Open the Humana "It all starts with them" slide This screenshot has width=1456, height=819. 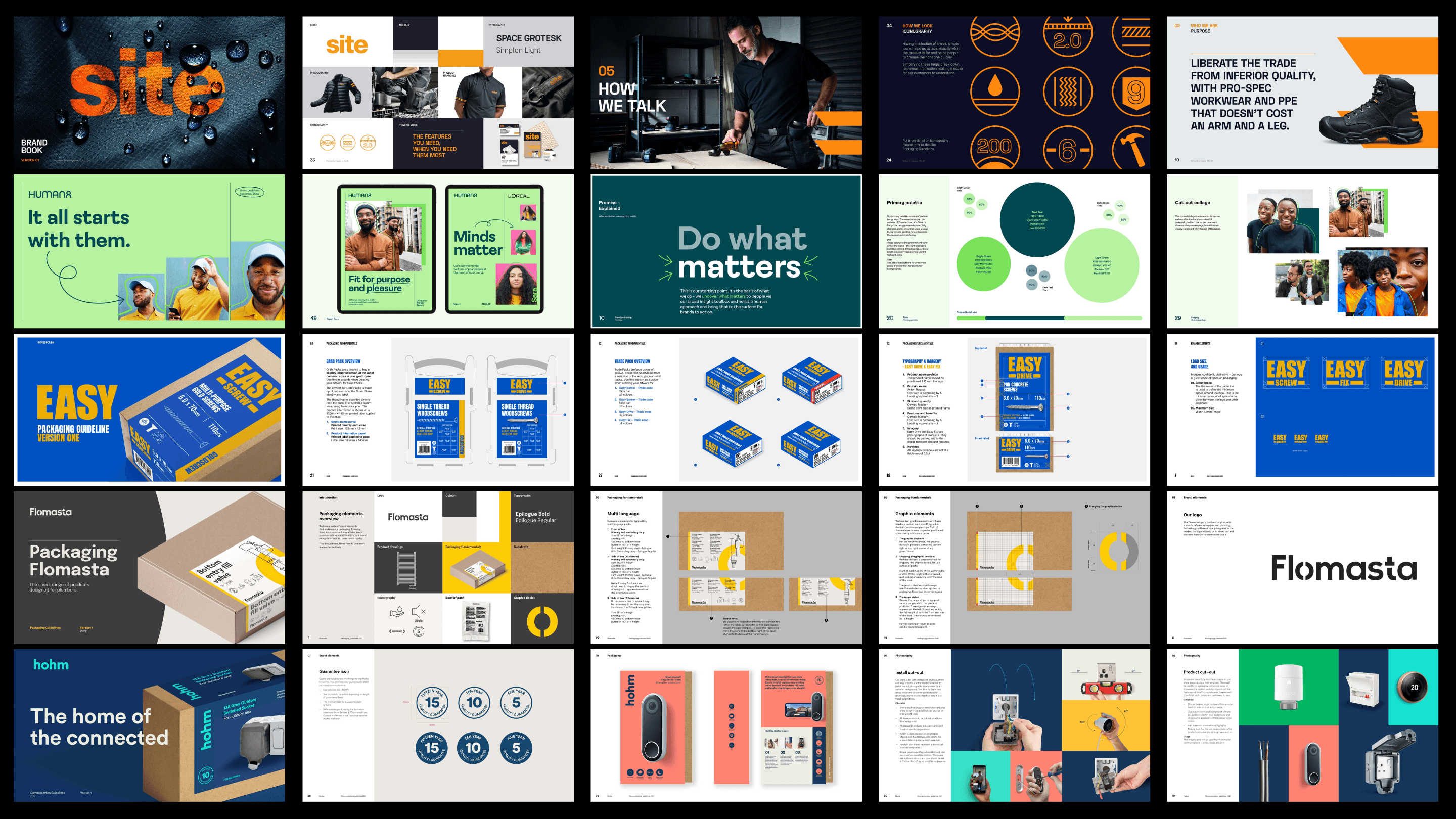click(149, 251)
